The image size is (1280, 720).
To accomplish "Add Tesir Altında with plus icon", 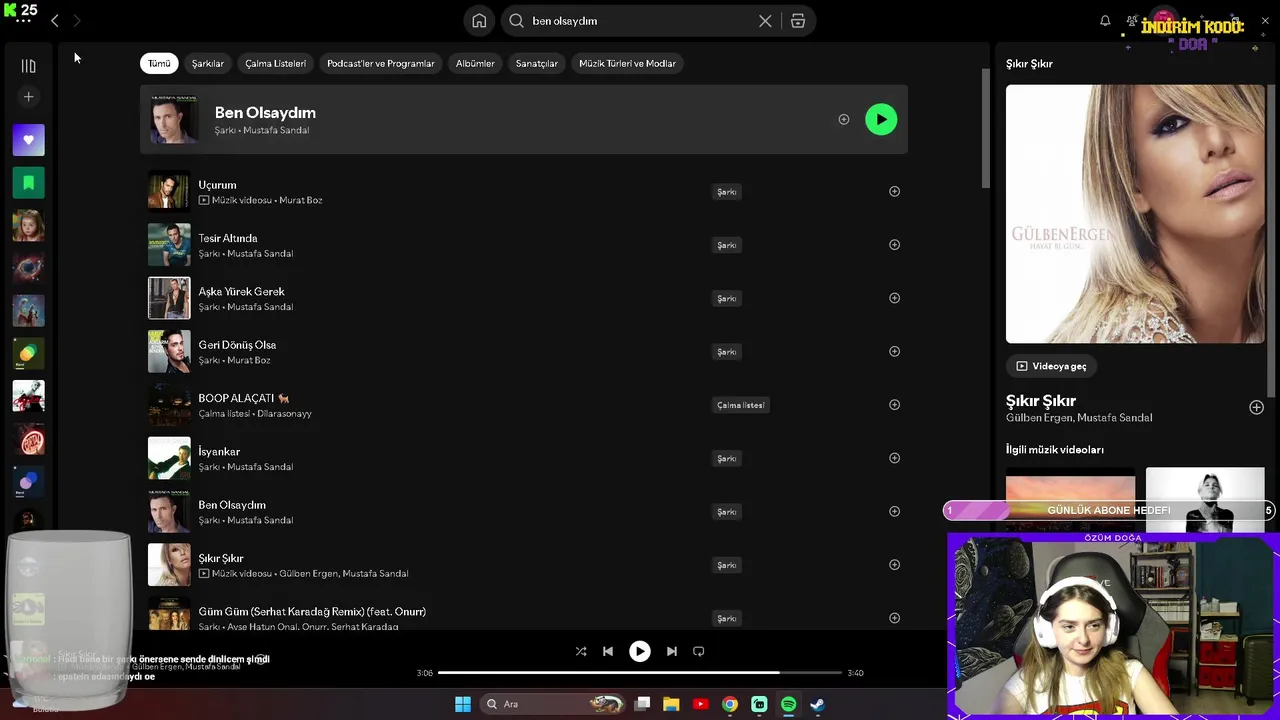I will click(x=894, y=245).
